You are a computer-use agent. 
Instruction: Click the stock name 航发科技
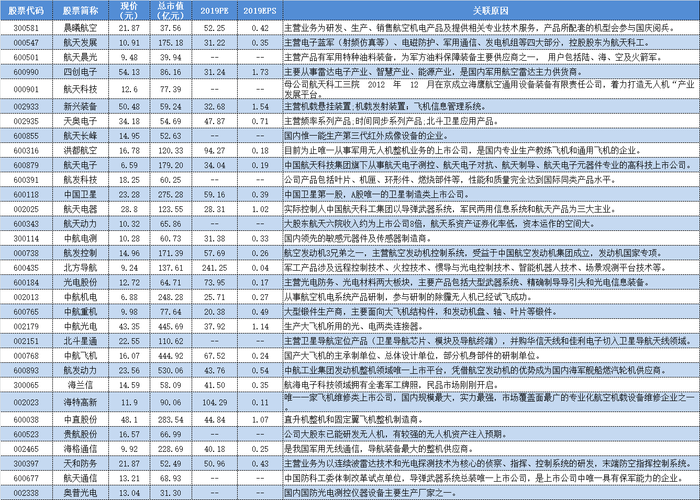80,180
